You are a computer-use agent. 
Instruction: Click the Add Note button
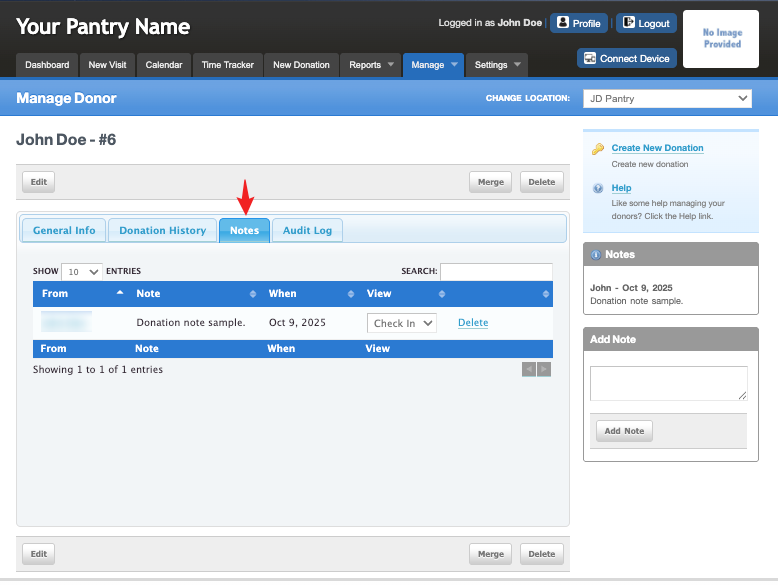[624, 431]
